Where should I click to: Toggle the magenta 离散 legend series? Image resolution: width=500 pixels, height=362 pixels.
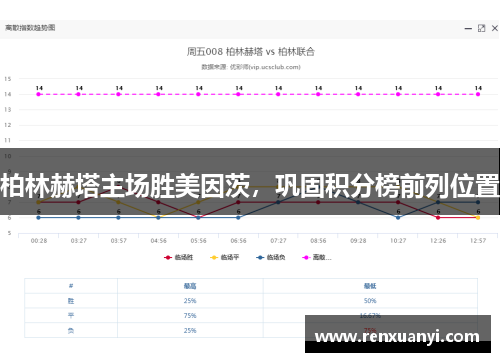(x=317, y=257)
